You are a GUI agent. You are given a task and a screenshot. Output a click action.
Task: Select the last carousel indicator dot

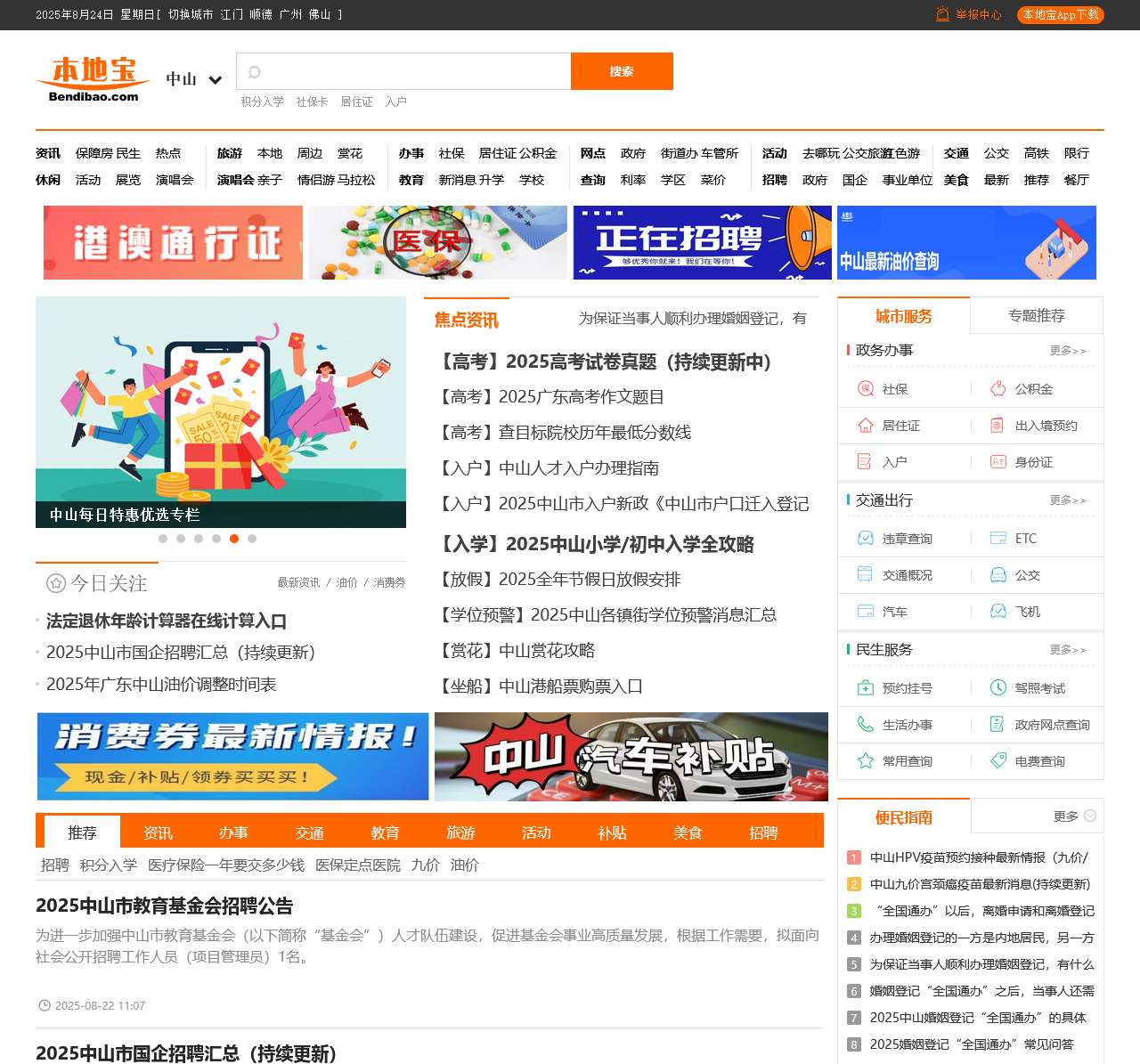click(252, 539)
